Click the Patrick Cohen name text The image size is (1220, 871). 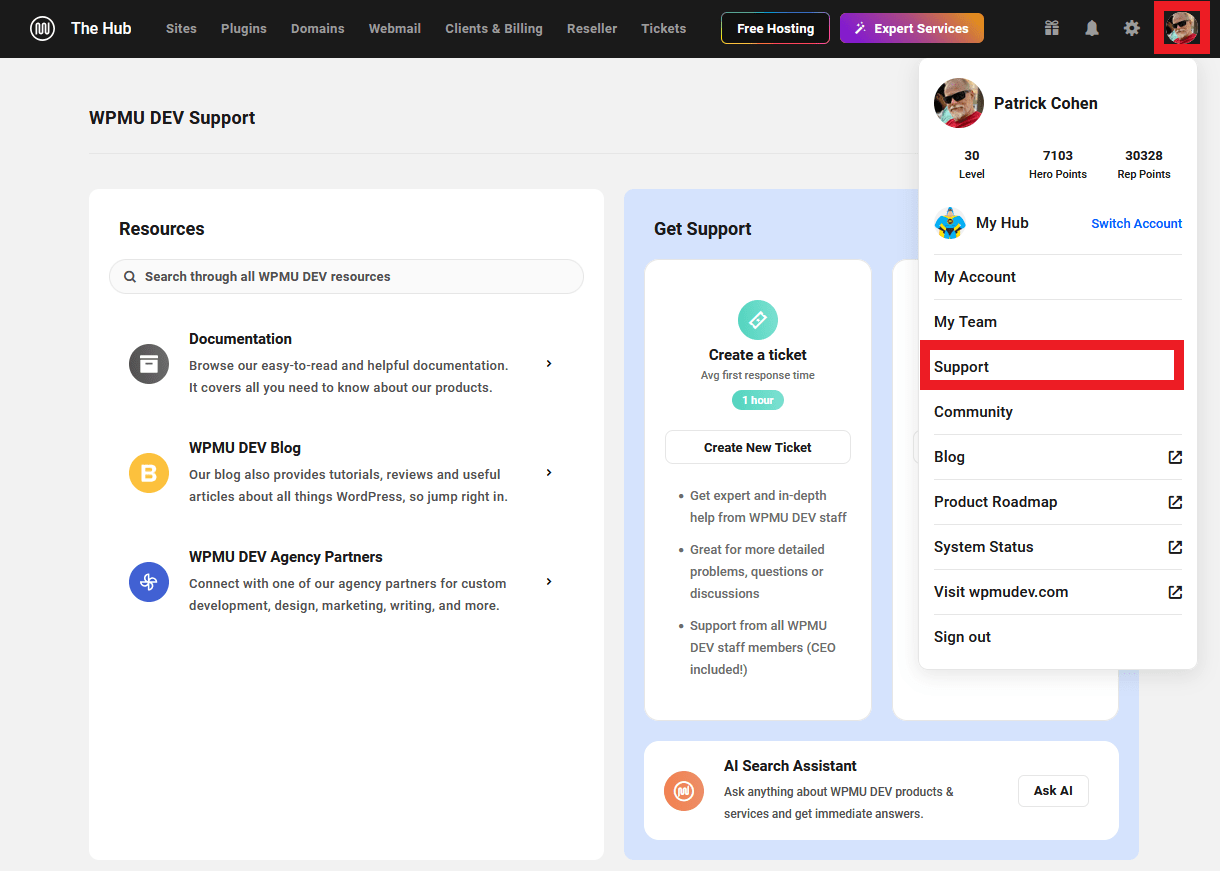click(1046, 103)
